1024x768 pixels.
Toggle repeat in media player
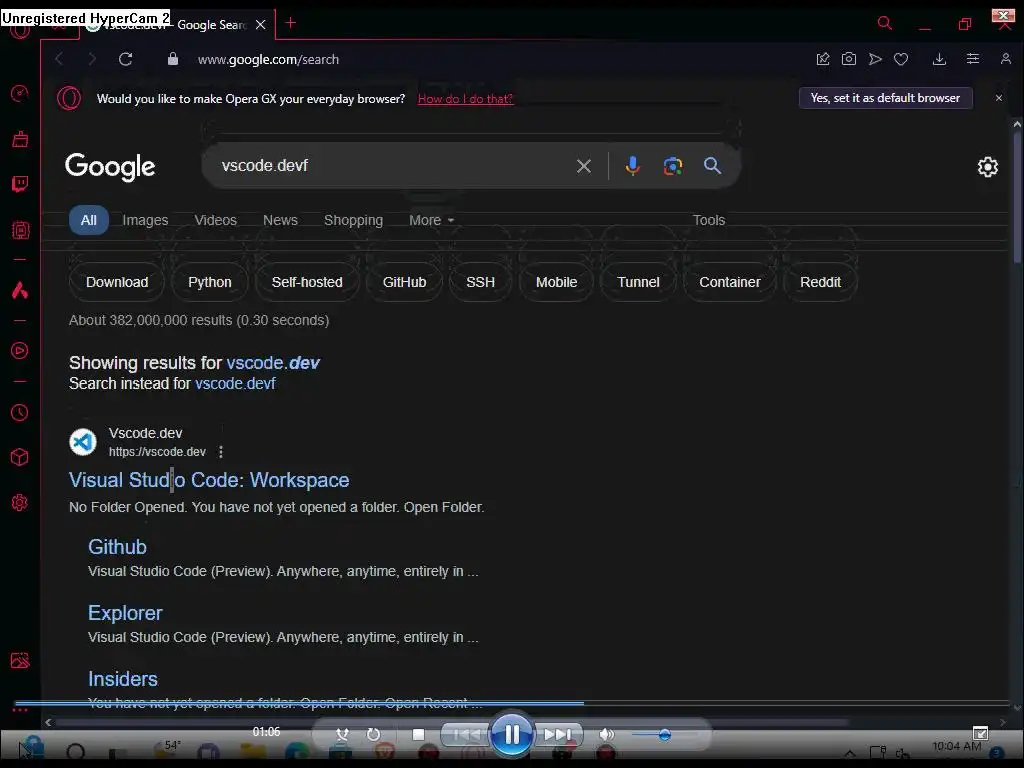click(374, 735)
